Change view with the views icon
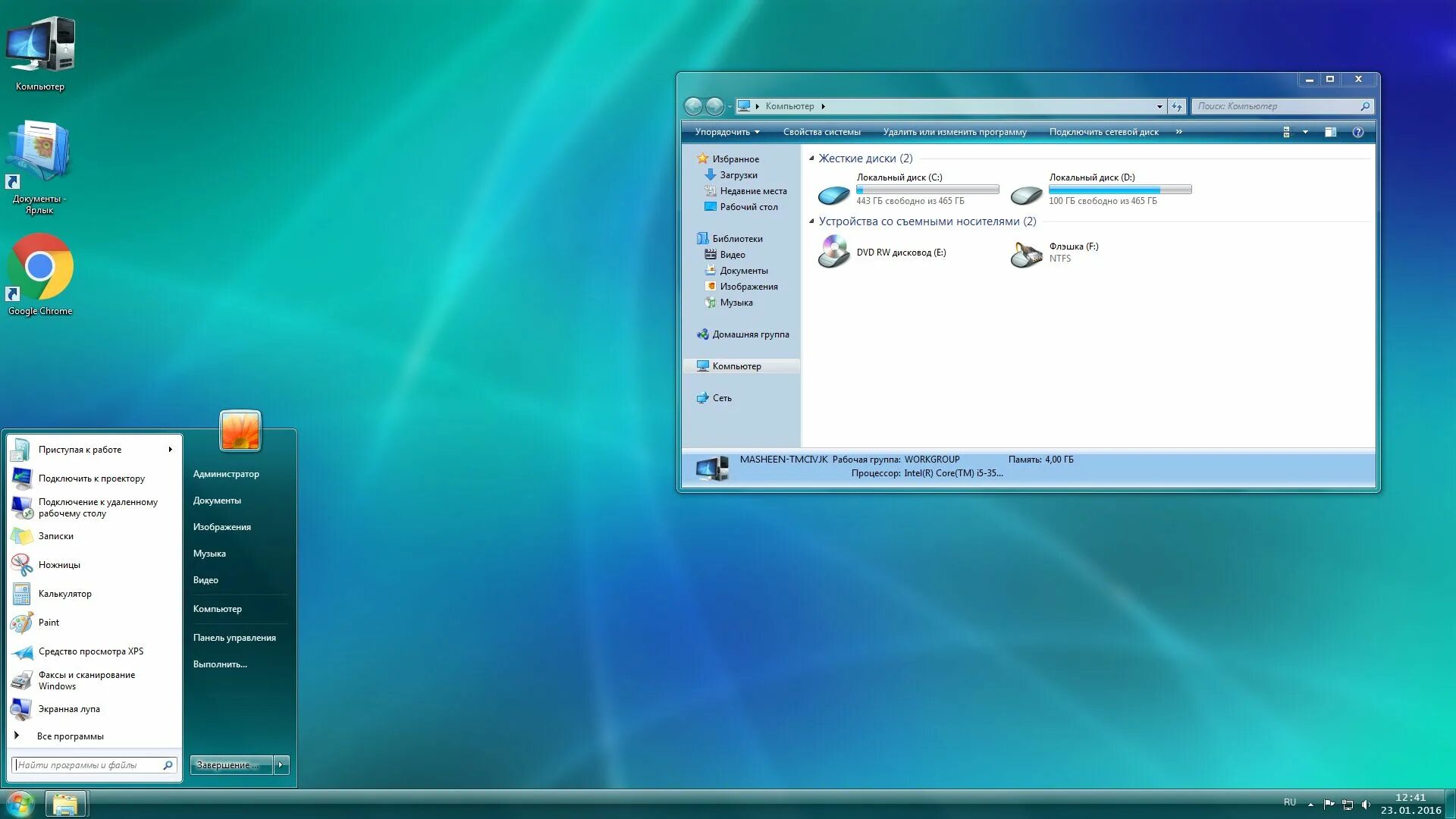 point(1286,132)
